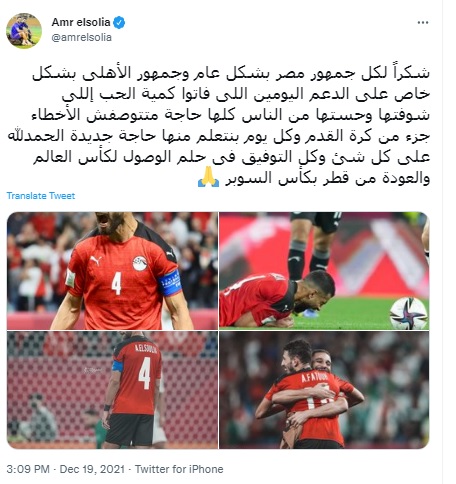Screen dimensions: 456x484
Task: Open photo of number 4 captain front
Action: click(x=112, y=271)
